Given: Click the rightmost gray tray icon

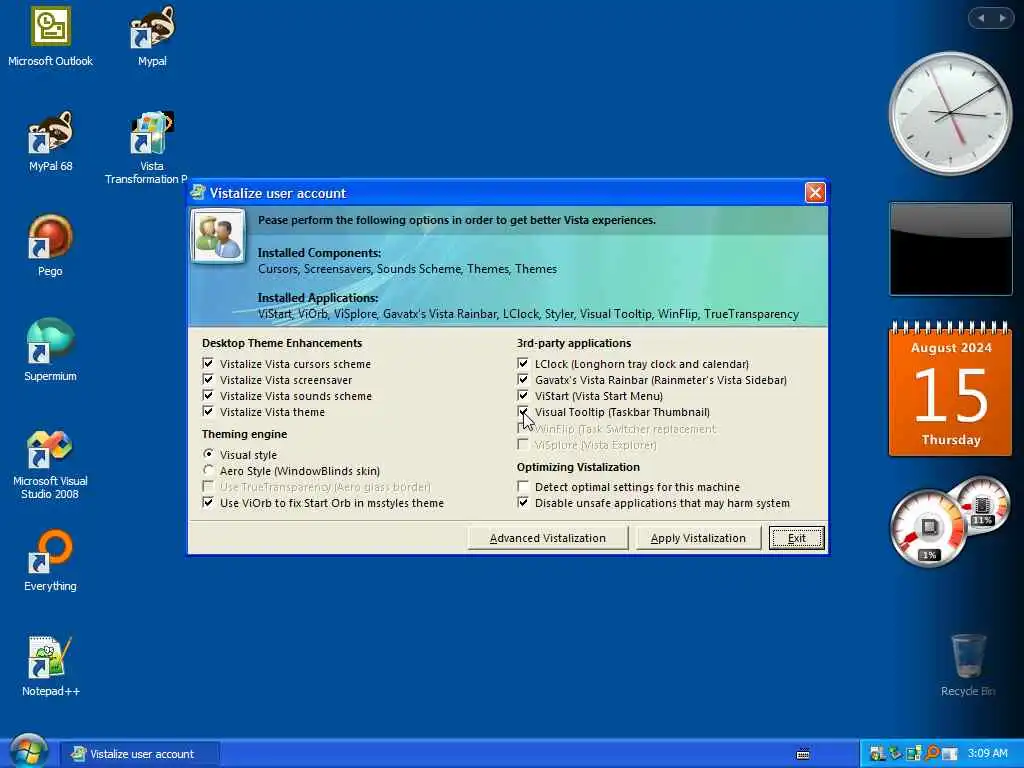Looking at the screenshot, I should pos(950,754).
